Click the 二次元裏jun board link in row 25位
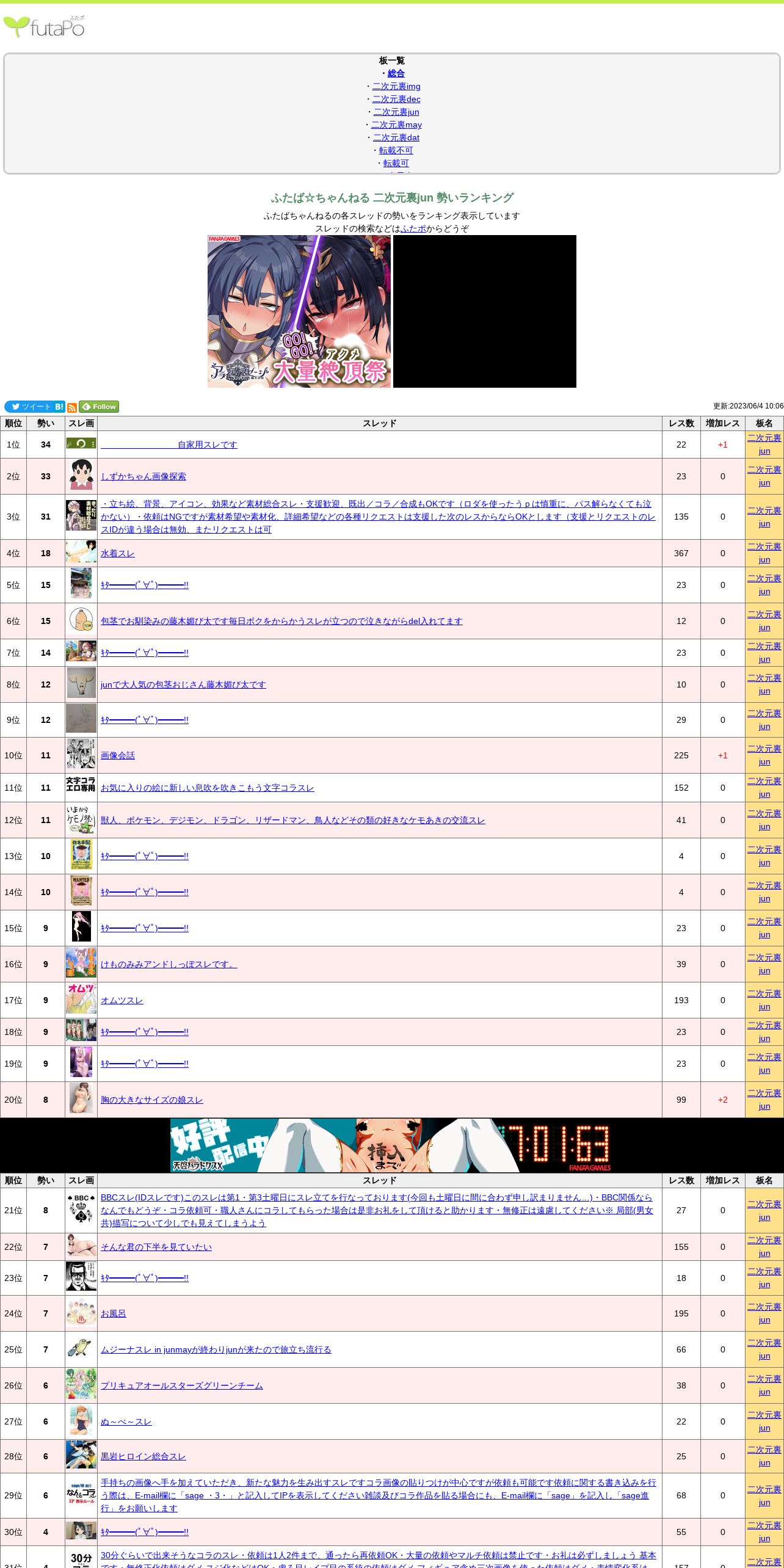Screen dimensions: 784x1568 tap(764, 1349)
